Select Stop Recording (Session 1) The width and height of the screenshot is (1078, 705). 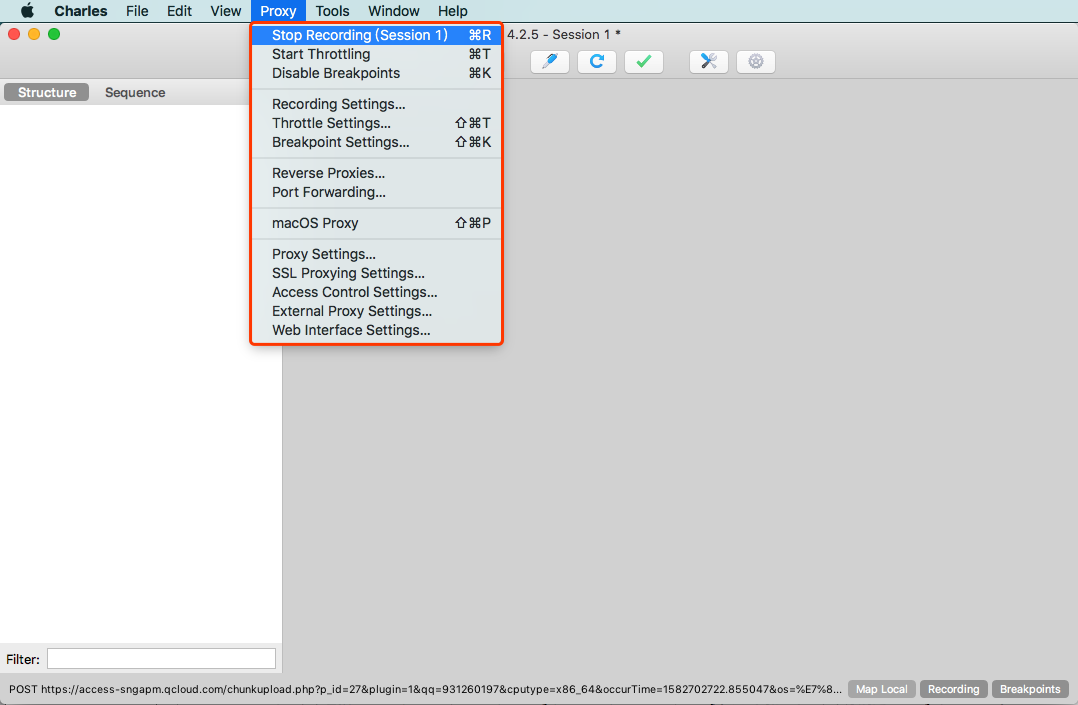[376, 35]
